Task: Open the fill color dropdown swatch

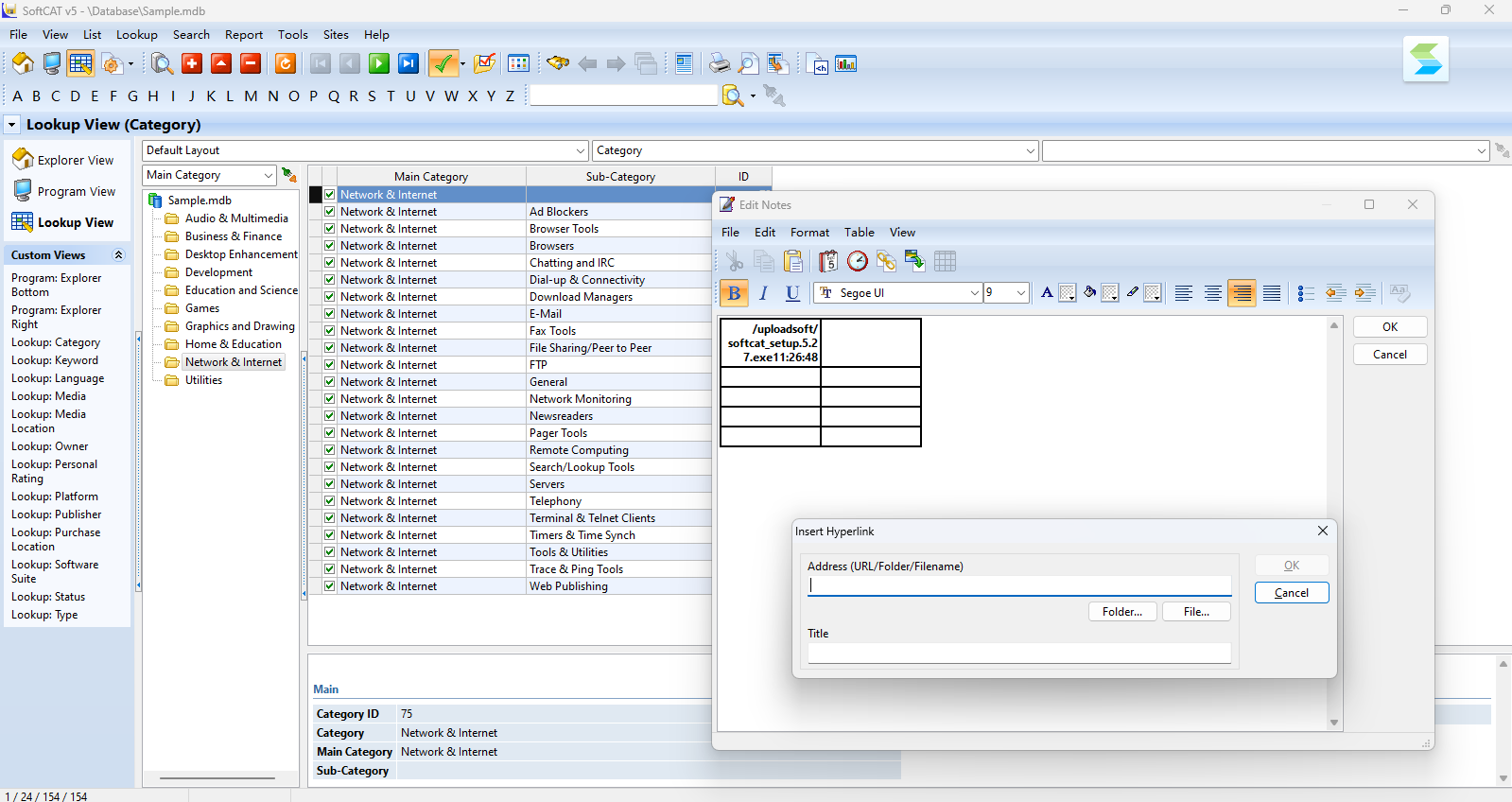Action: click(1110, 293)
